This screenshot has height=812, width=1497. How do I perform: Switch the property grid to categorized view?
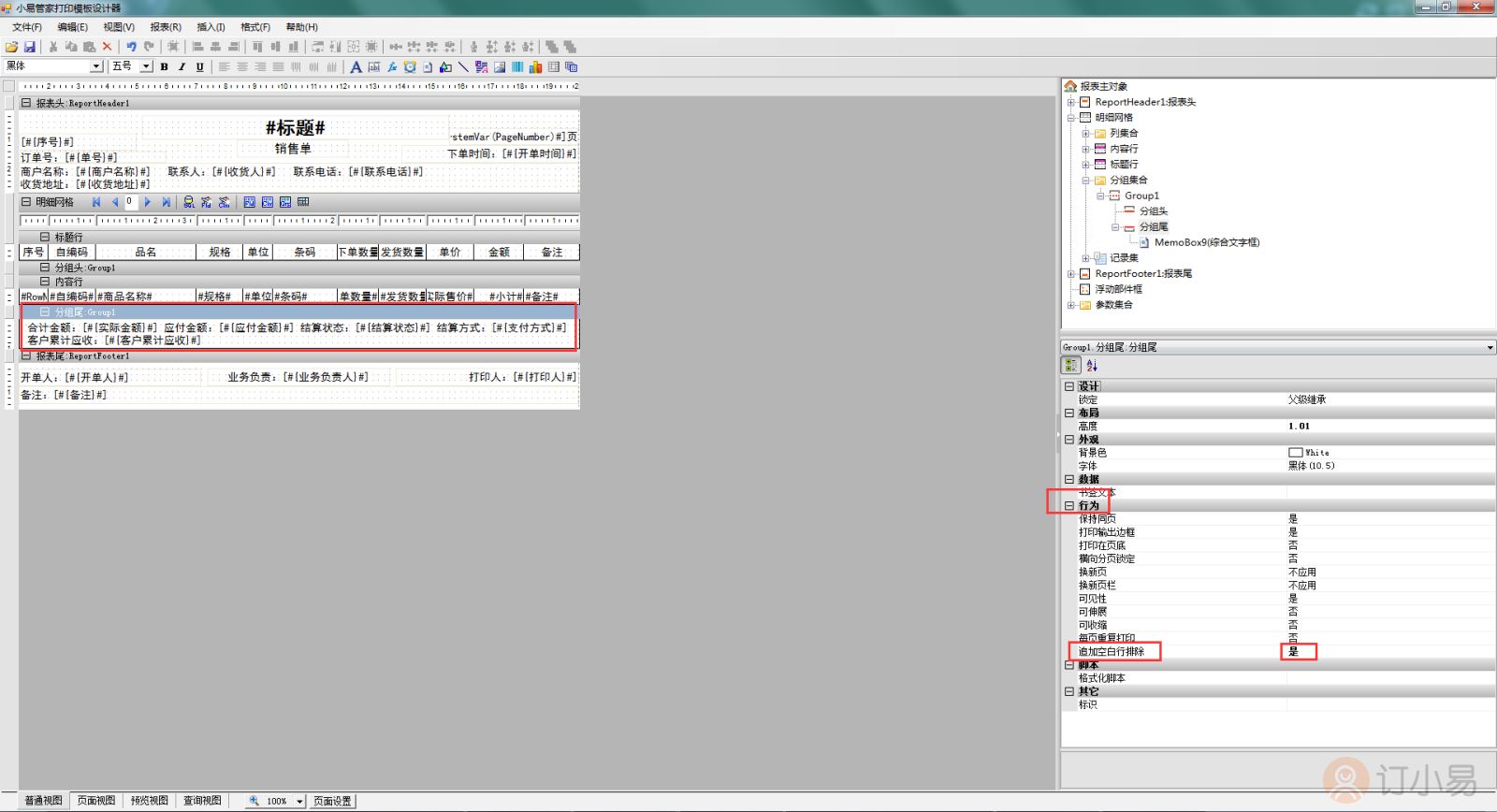(1071, 365)
